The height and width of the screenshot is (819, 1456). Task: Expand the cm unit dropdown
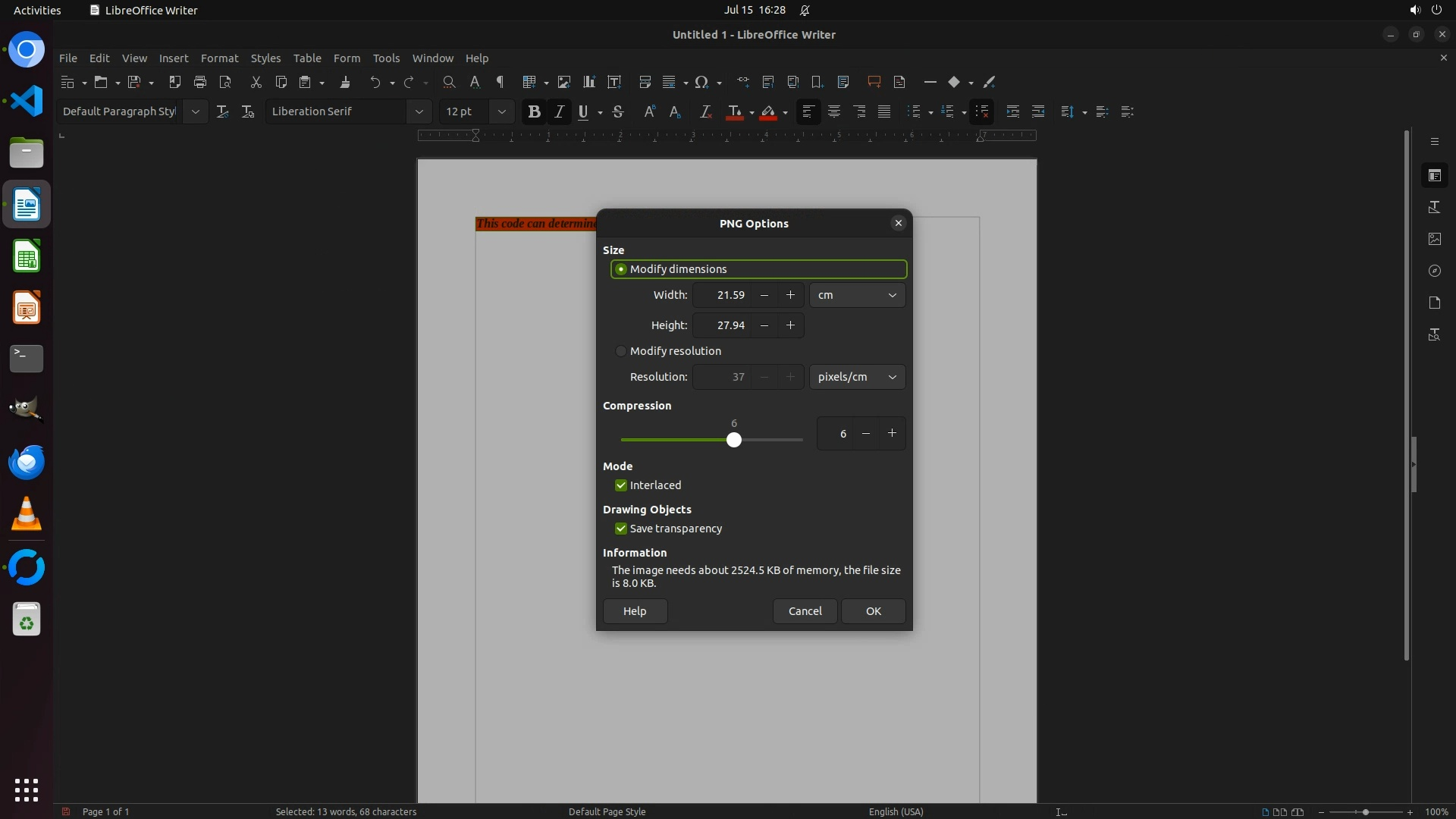(857, 295)
